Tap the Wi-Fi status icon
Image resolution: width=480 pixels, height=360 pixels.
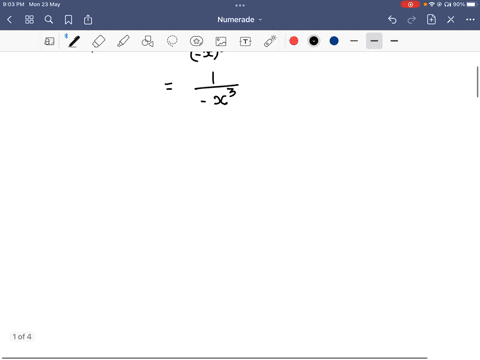point(432,4)
